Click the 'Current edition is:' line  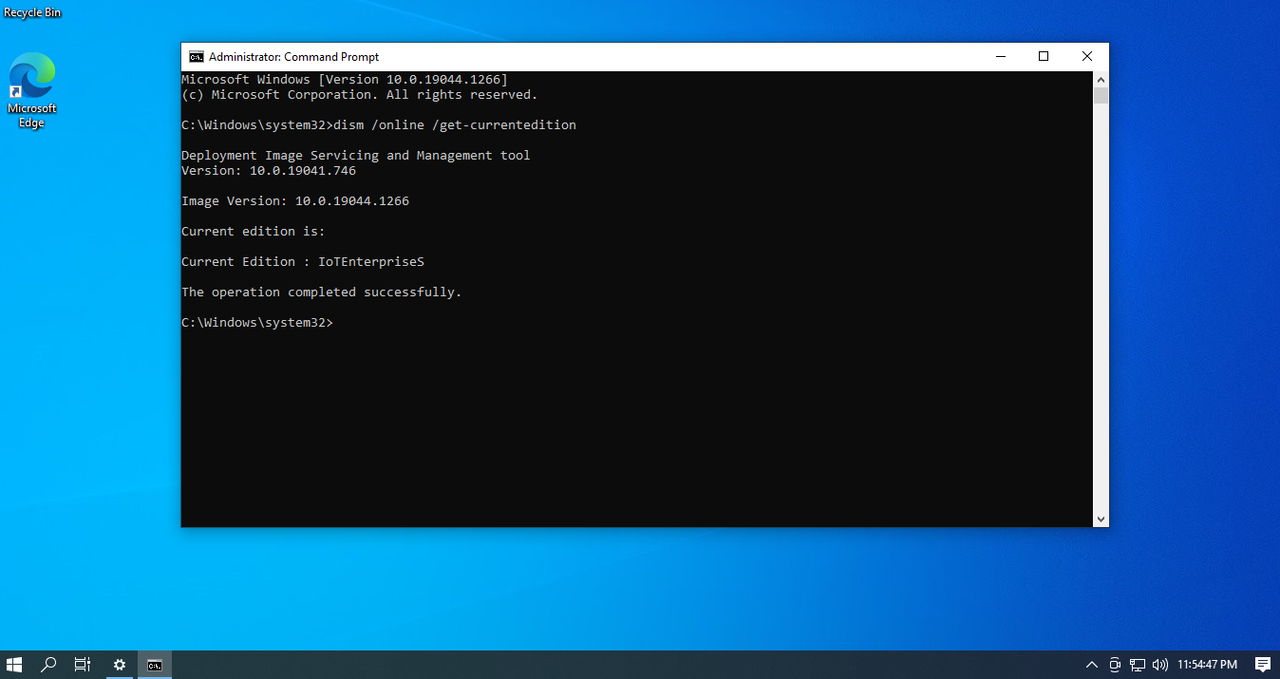tap(253, 232)
